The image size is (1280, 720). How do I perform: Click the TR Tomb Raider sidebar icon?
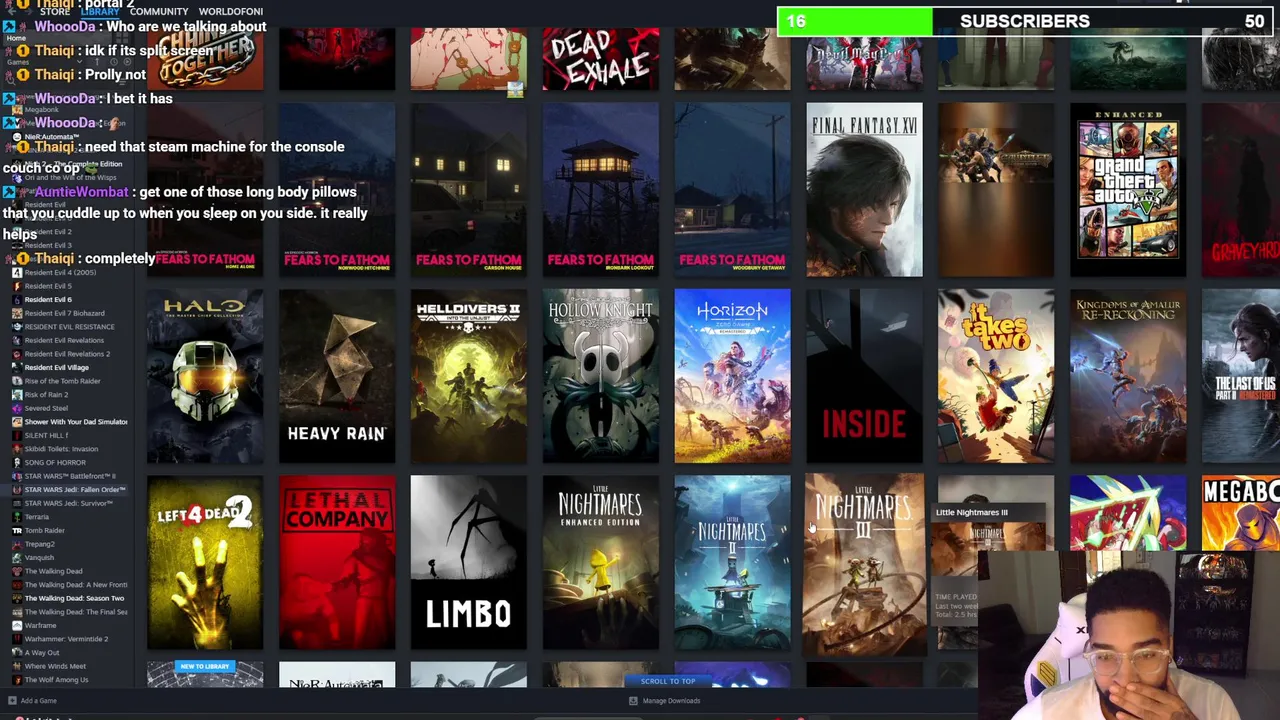17,530
